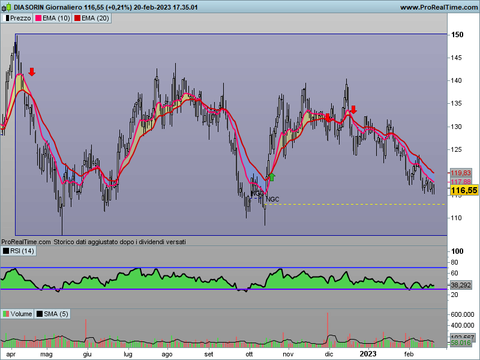The width and height of the screenshot is (480, 360).
Task: Click the yellow dashed support line
Action: [x=357, y=204]
